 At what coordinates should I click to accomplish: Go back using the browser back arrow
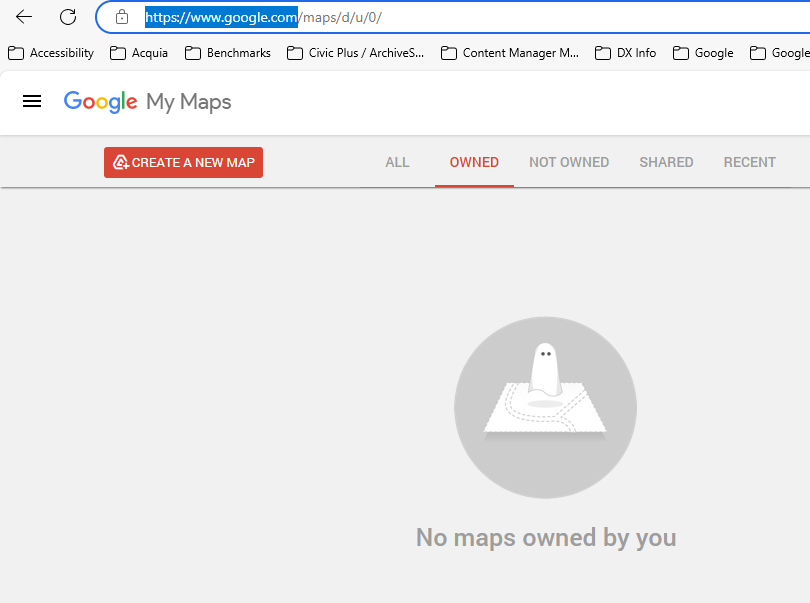pyautogui.click(x=24, y=17)
